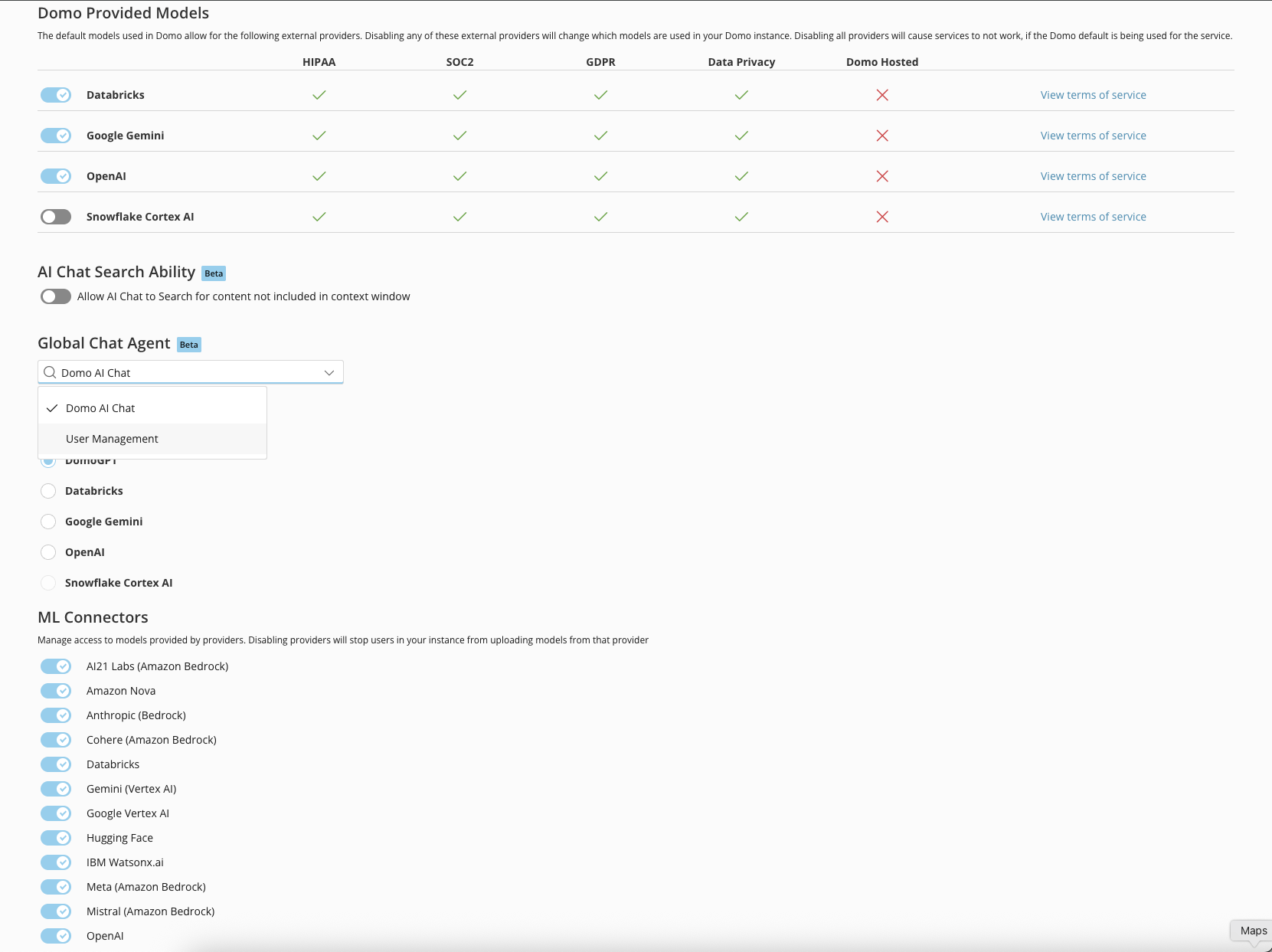
Task: Click OpenAI SOC2 checkmark
Action: click(x=459, y=176)
